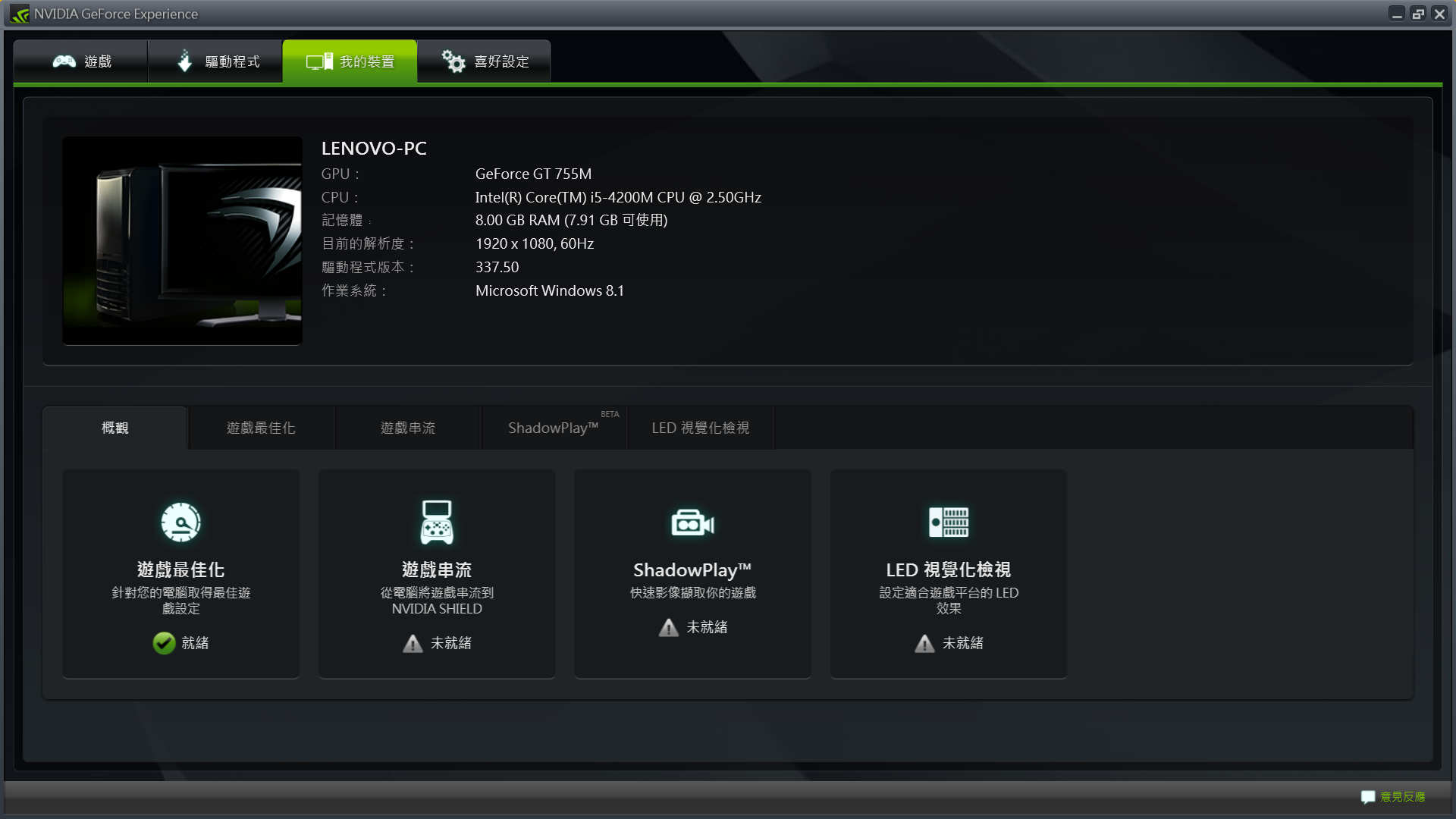The width and height of the screenshot is (1456, 819).
Task: Click the 遊戲最佳化 card title
Action: (x=180, y=570)
